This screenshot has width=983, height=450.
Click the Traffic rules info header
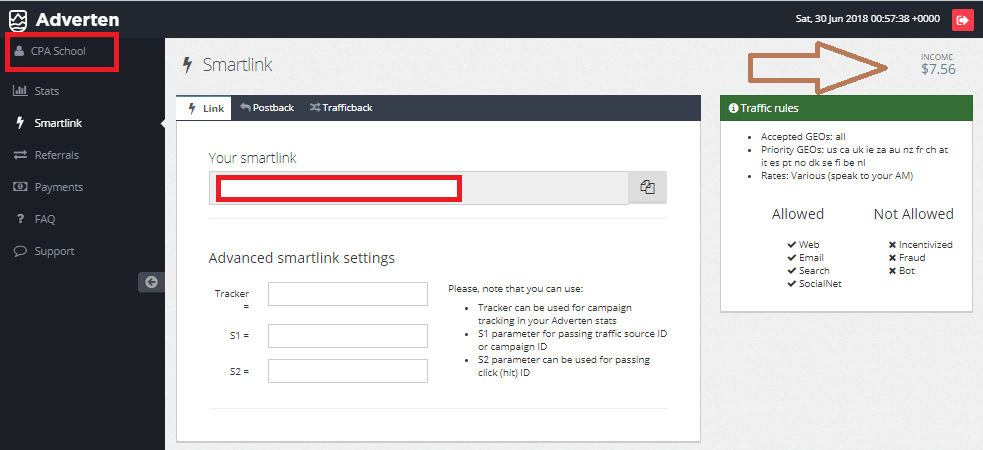pos(846,108)
